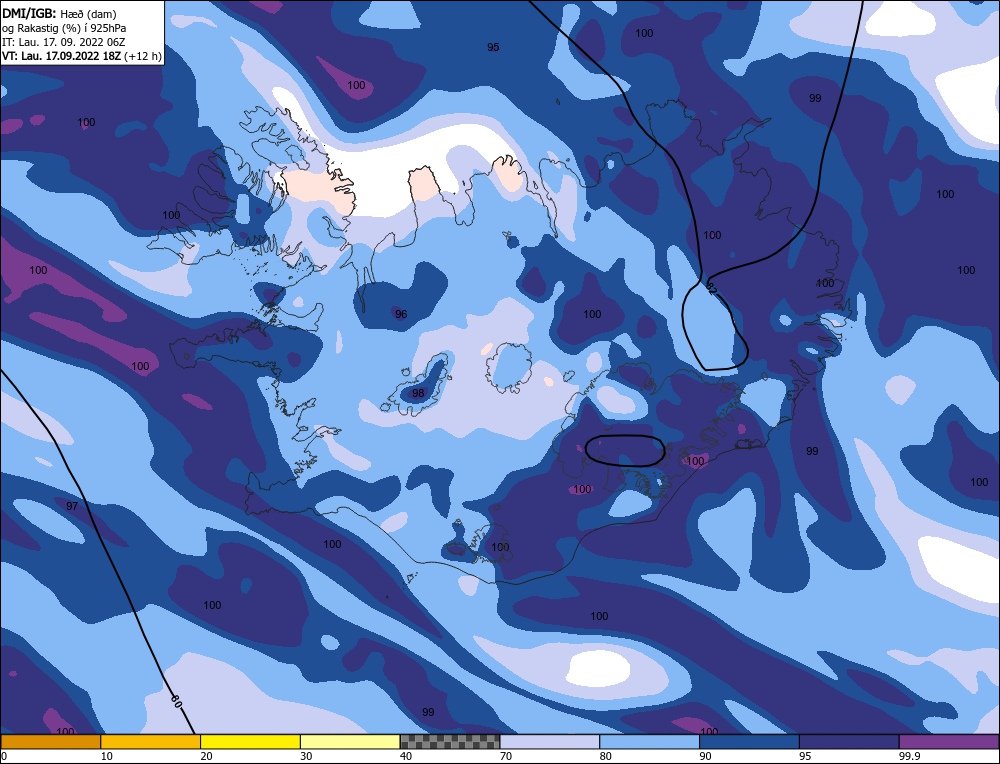Click the '98' humidity value on the map
This screenshot has height=764, width=1000.
pos(418,393)
